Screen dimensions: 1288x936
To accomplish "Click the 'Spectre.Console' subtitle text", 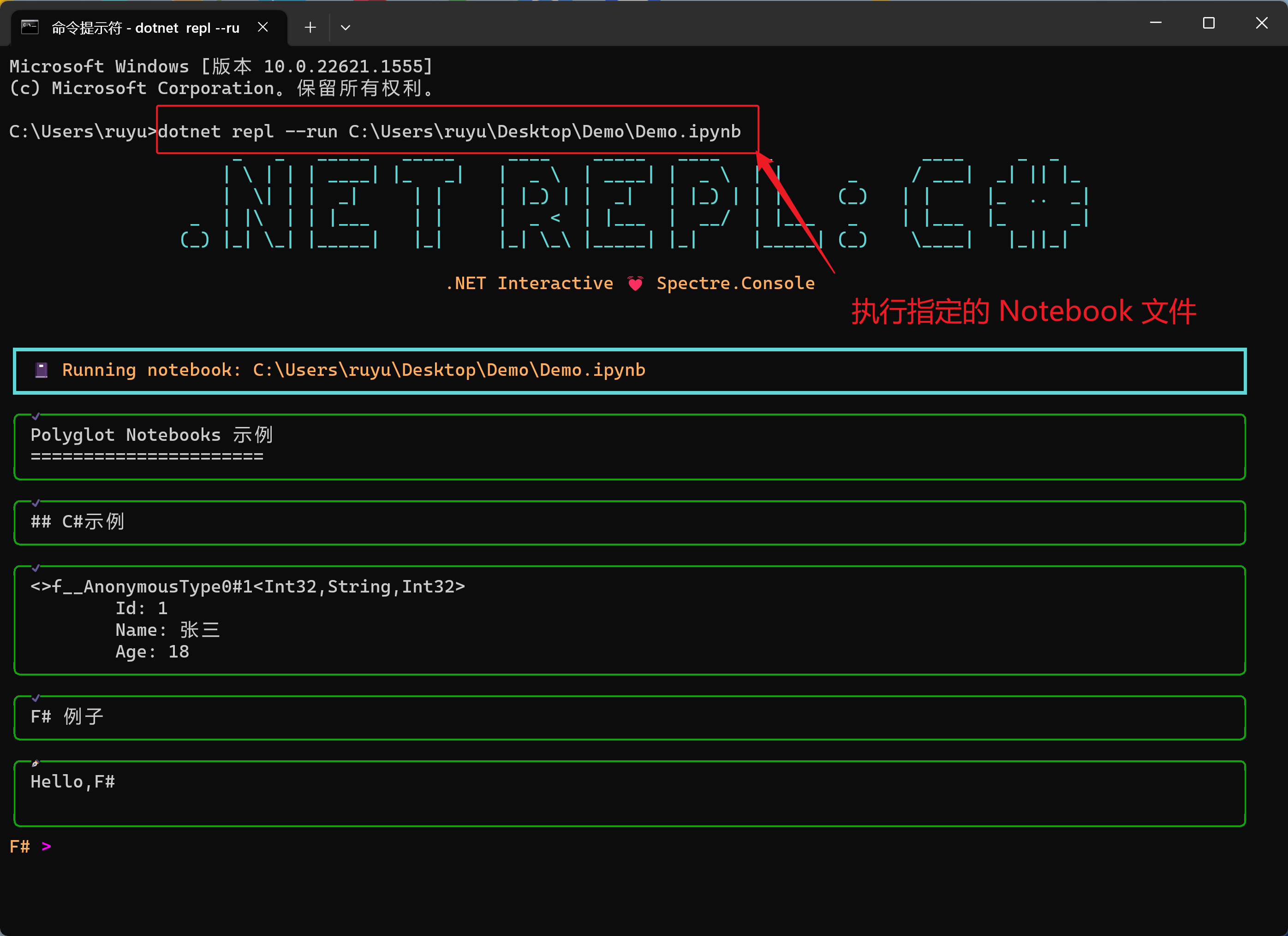I will tap(735, 283).
